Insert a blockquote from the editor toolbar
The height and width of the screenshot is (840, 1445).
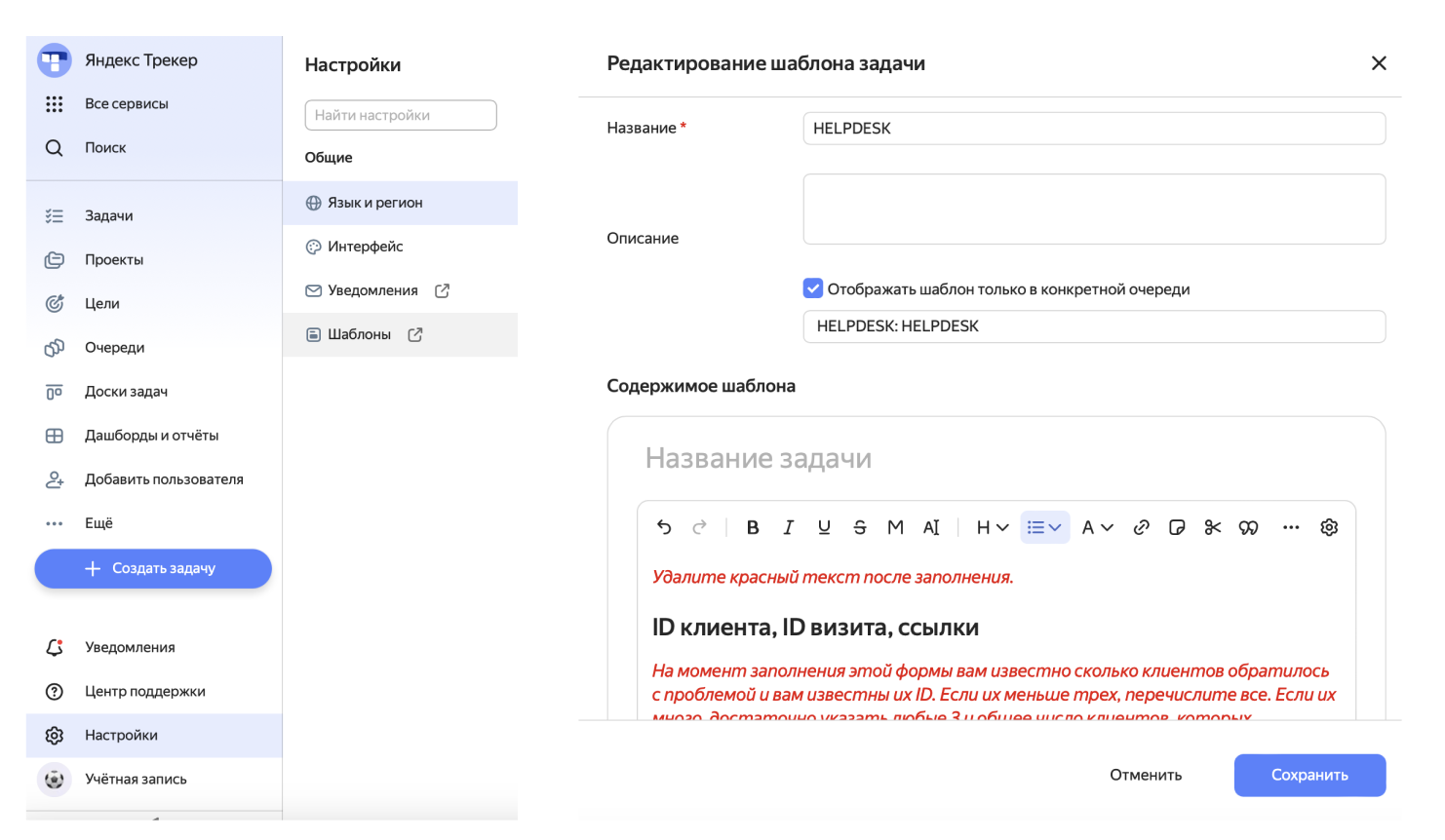point(1248,527)
